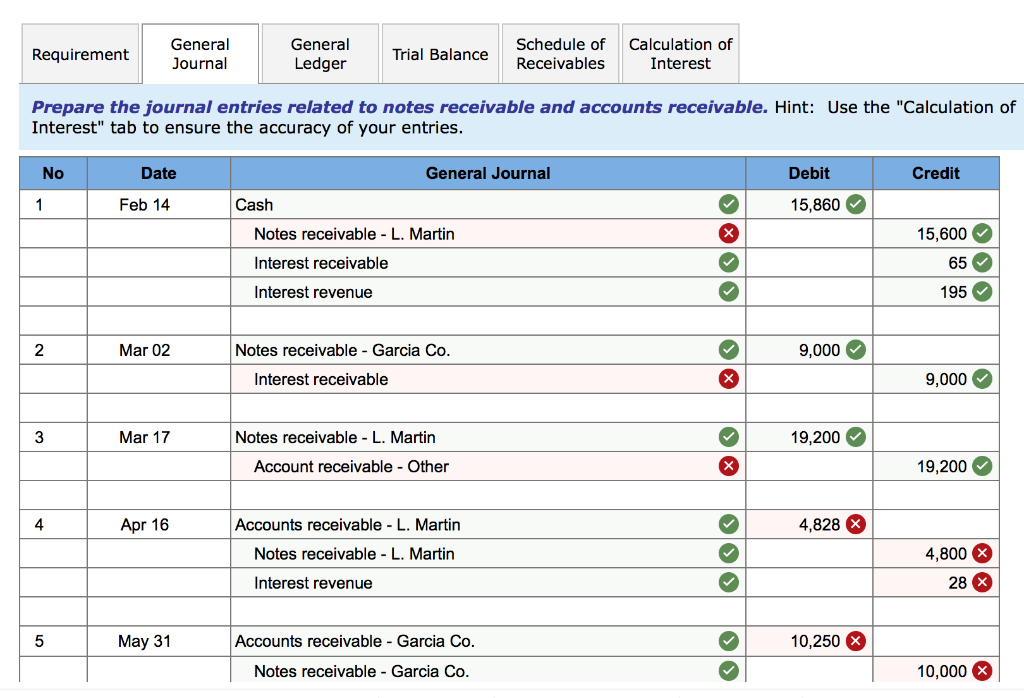Viewport: 1024px width, 698px height.
Task: Click green check beside Notes receivable - Garcia Co. May 31
Action: coord(729,671)
